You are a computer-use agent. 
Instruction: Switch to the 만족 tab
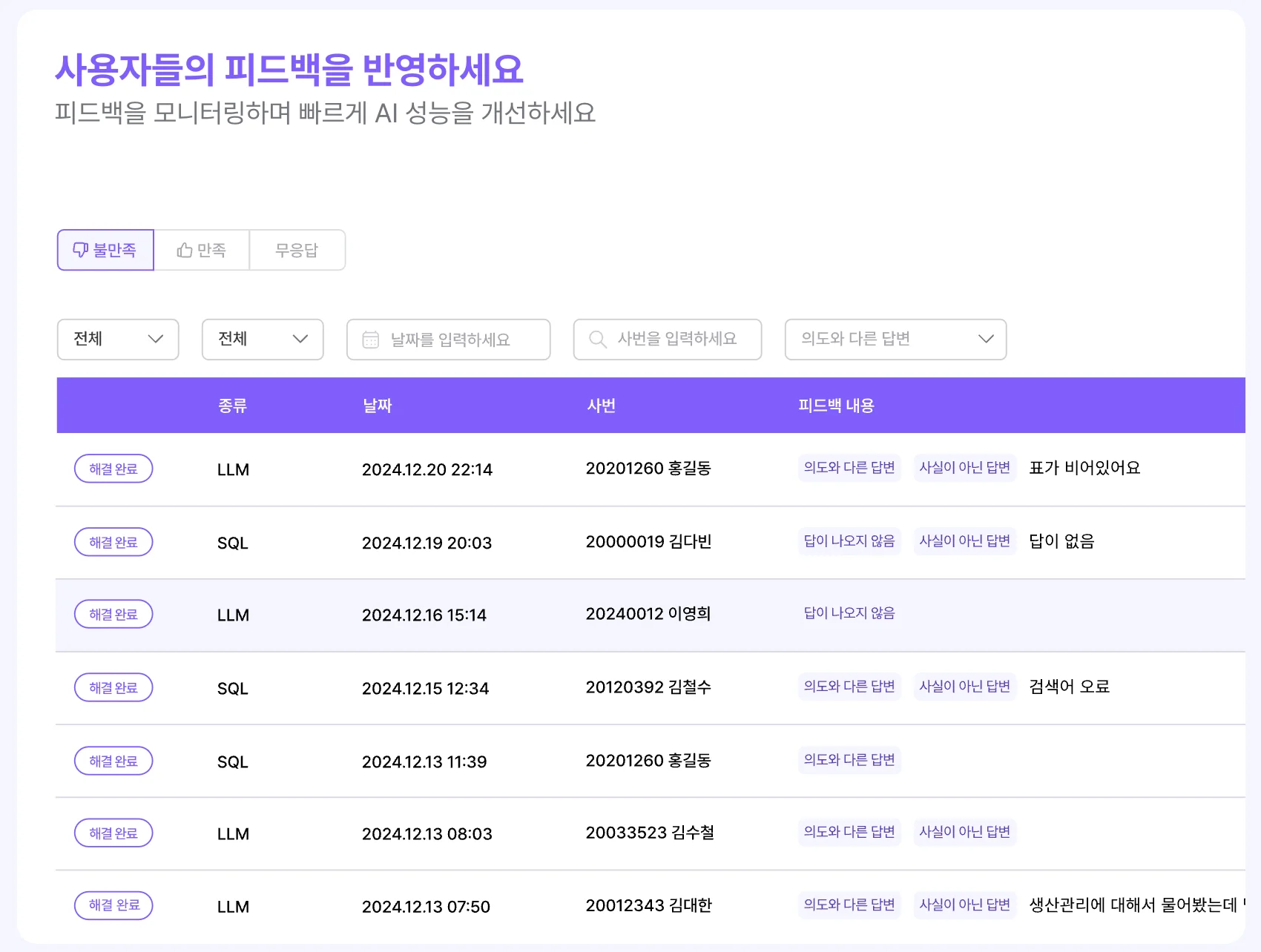(201, 250)
